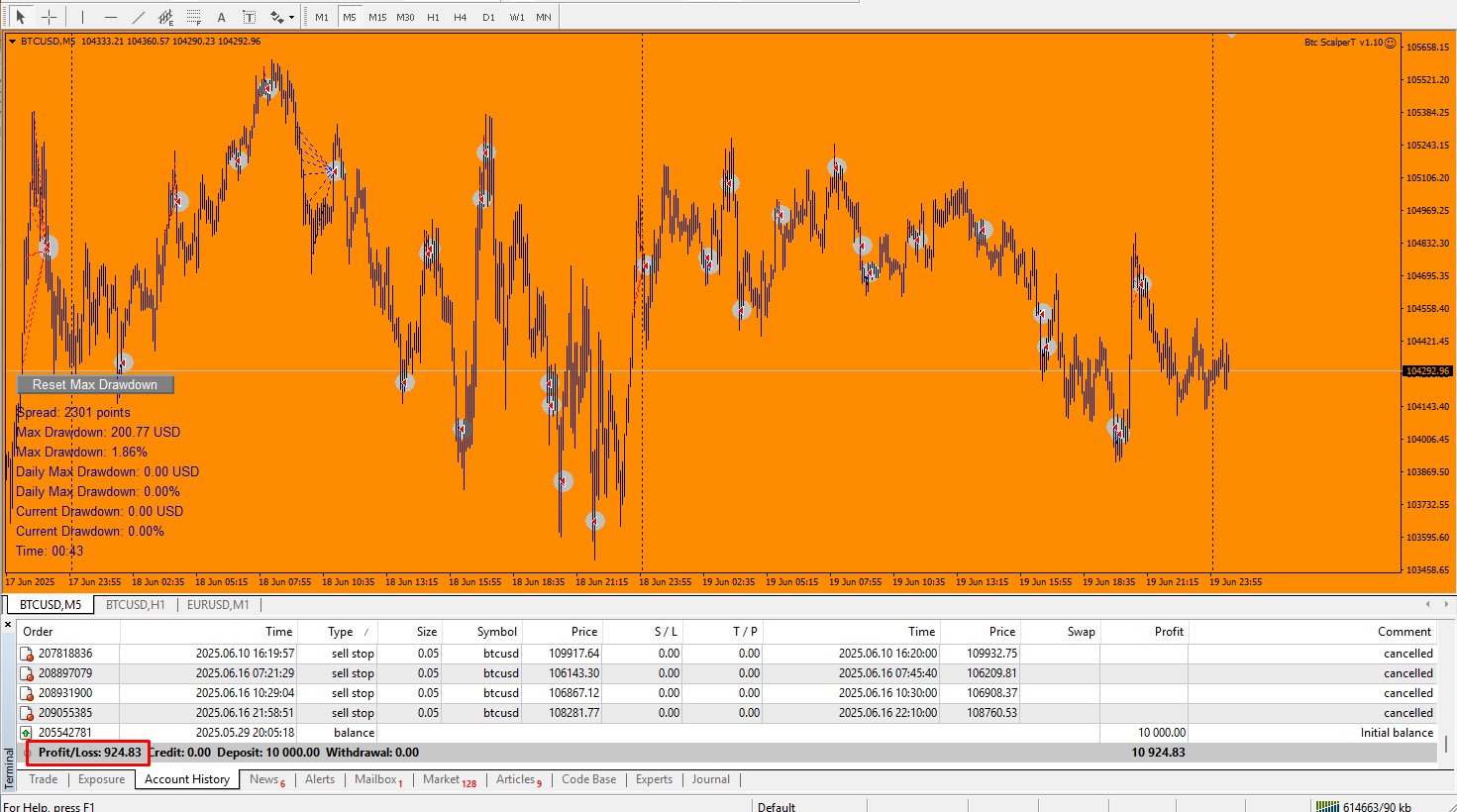Select close price 106209.81
This screenshot has width=1457, height=812.
click(991, 673)
